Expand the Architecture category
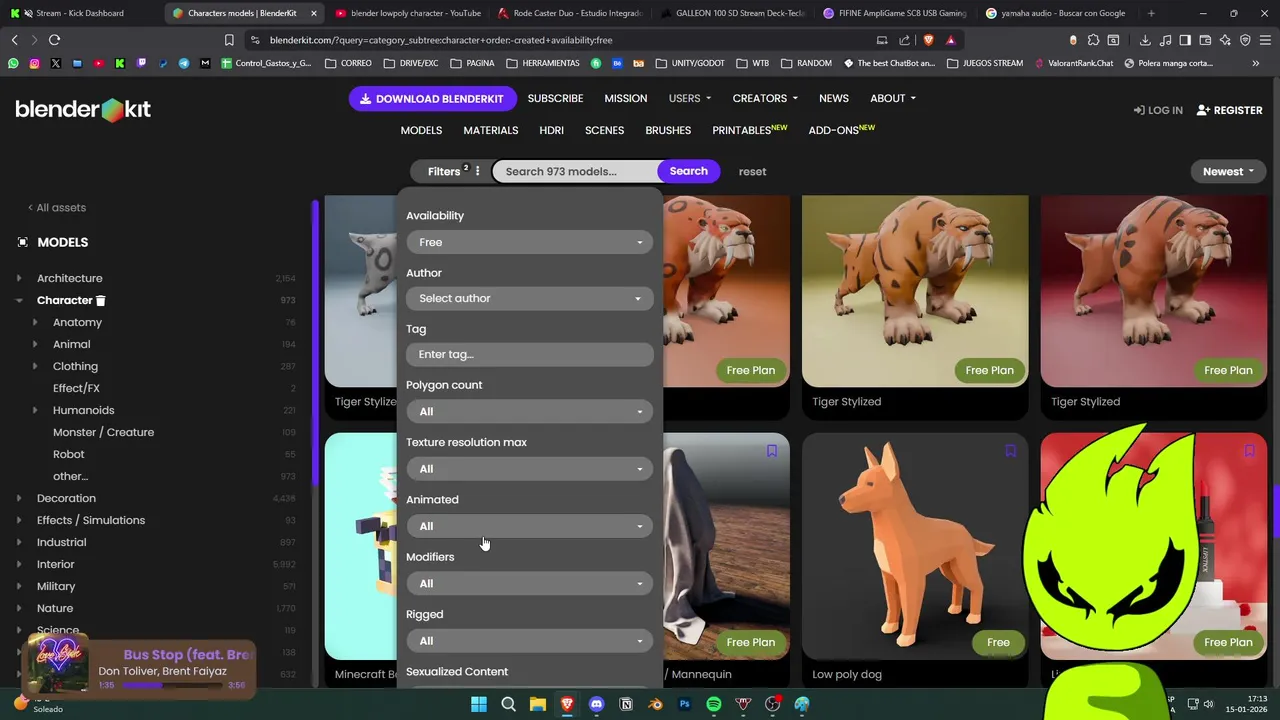1280x720 pixels. click(x=19, y=278)
